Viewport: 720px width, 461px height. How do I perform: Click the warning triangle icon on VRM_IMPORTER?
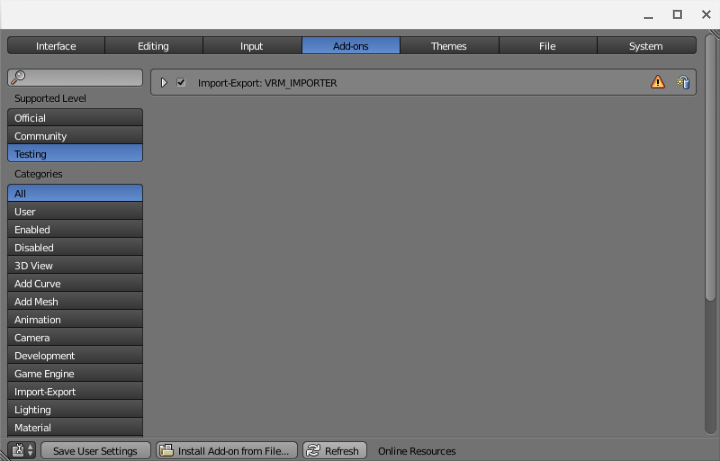[x=658, y=82]
